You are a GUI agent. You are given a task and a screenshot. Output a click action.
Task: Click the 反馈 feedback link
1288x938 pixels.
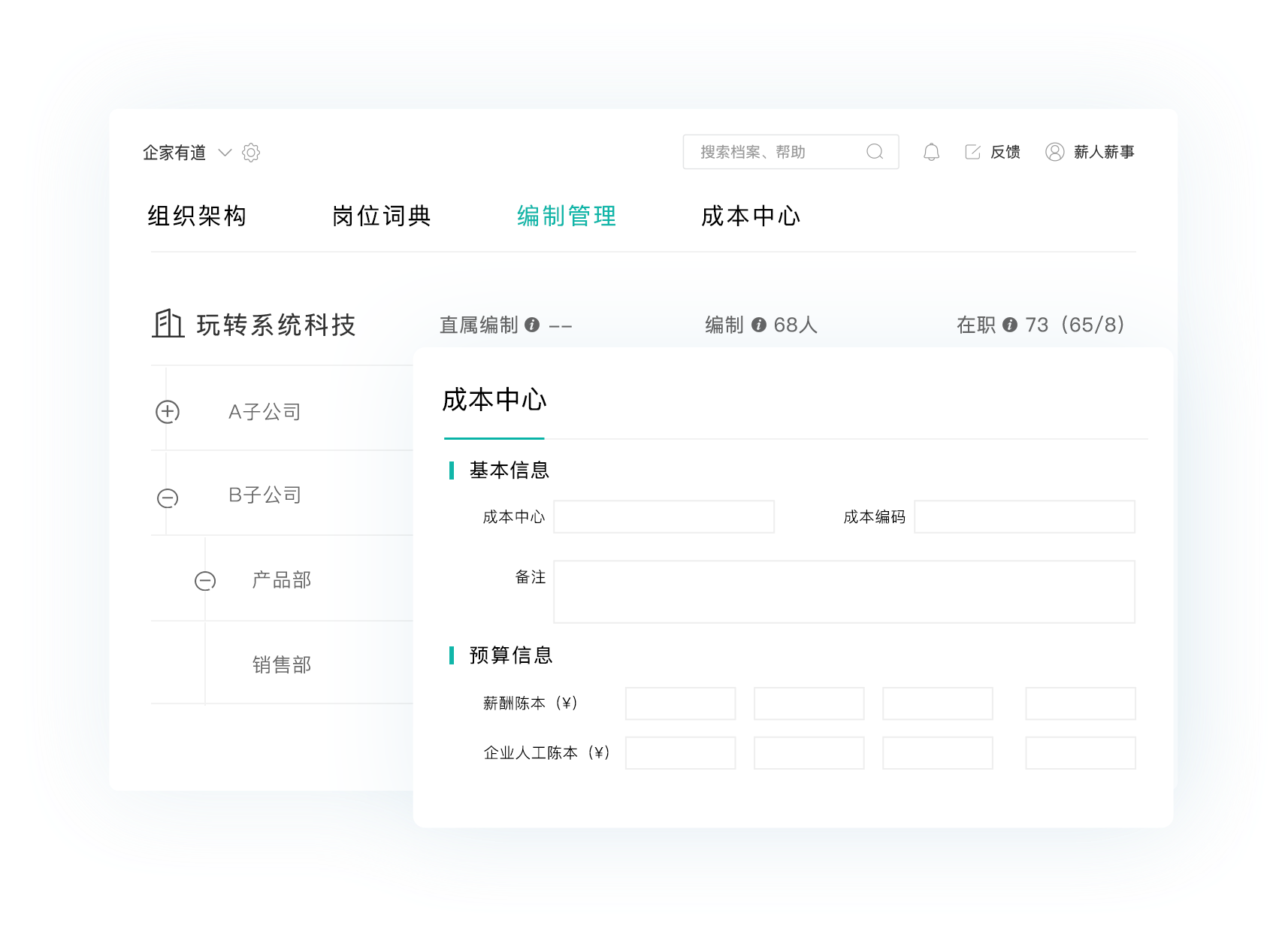pos(1005,152)
